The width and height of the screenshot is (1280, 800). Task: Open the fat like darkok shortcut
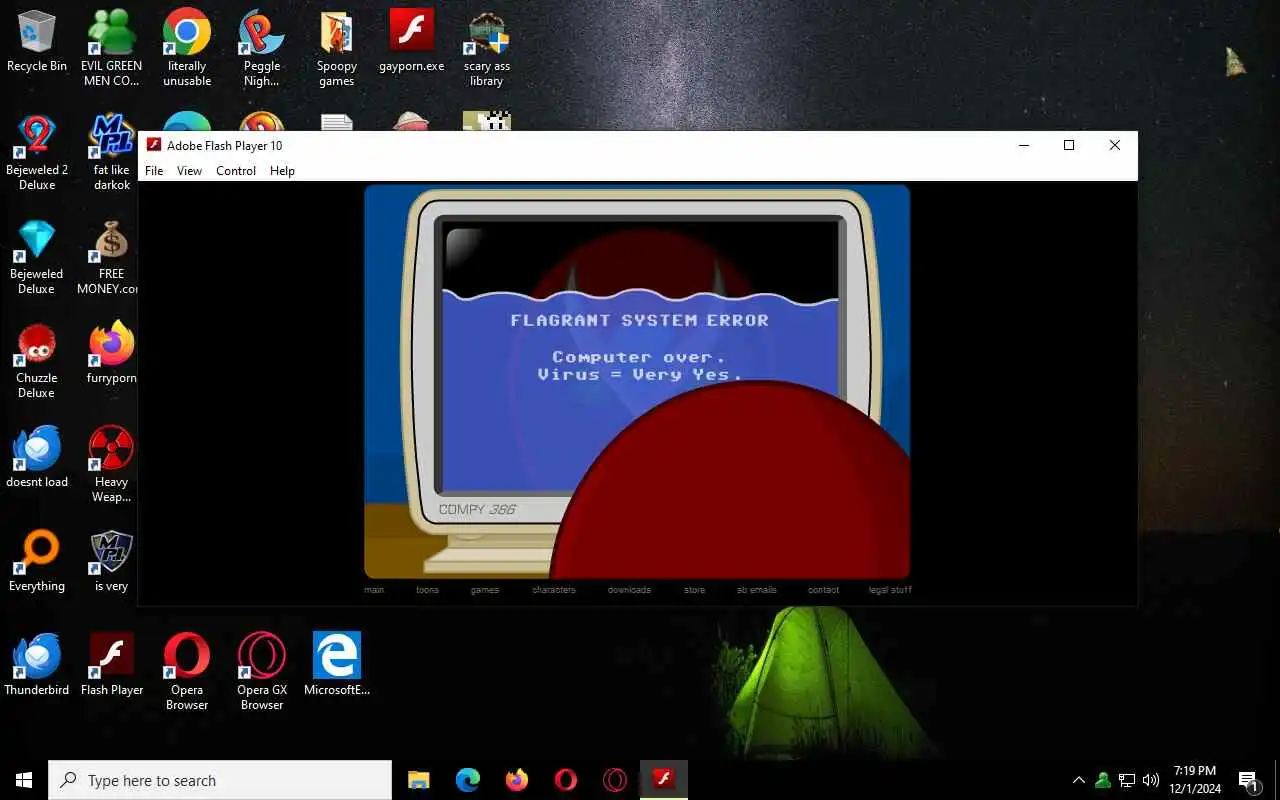point(112,151)
